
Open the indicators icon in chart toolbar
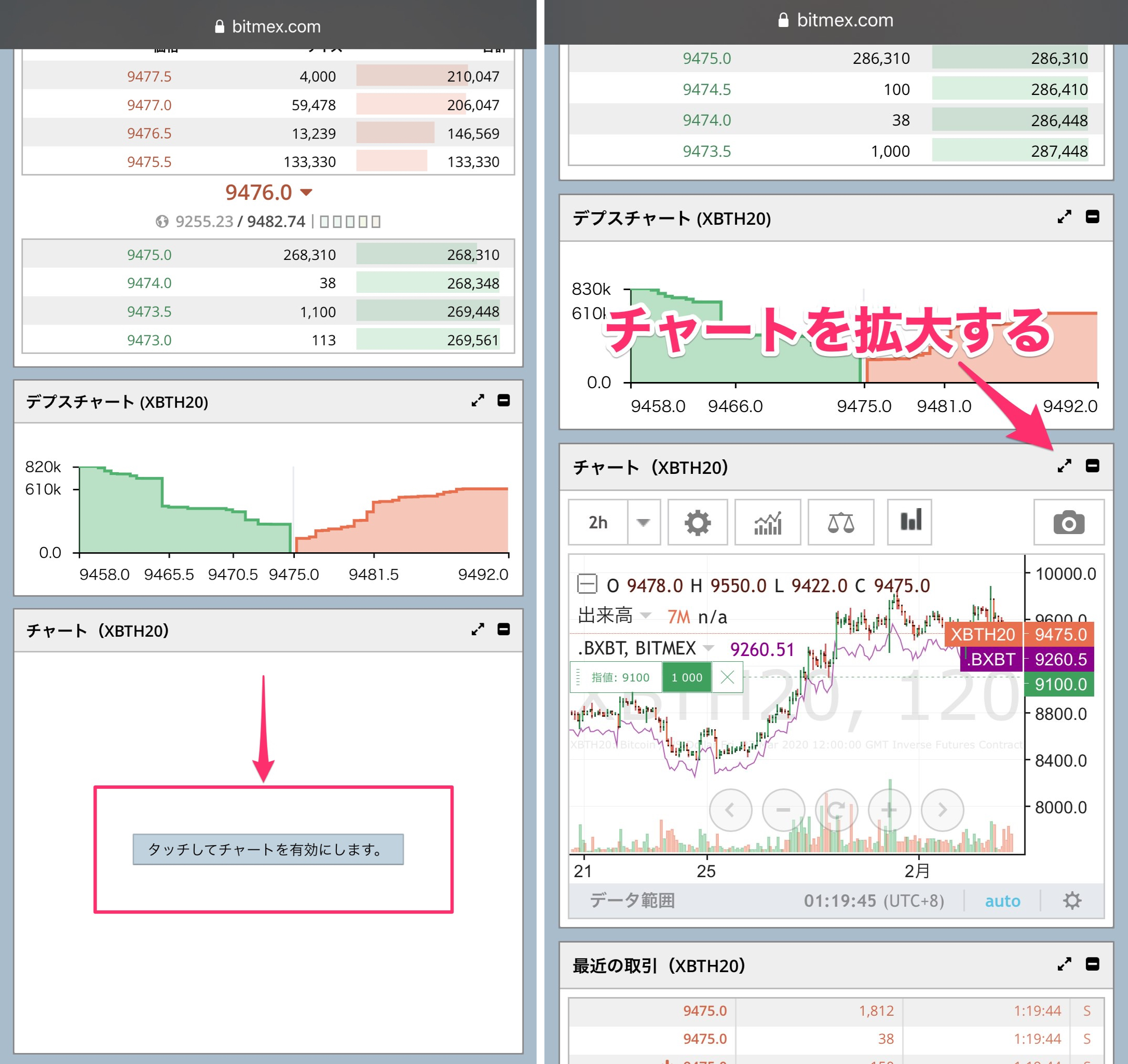[x=767, y=522]
